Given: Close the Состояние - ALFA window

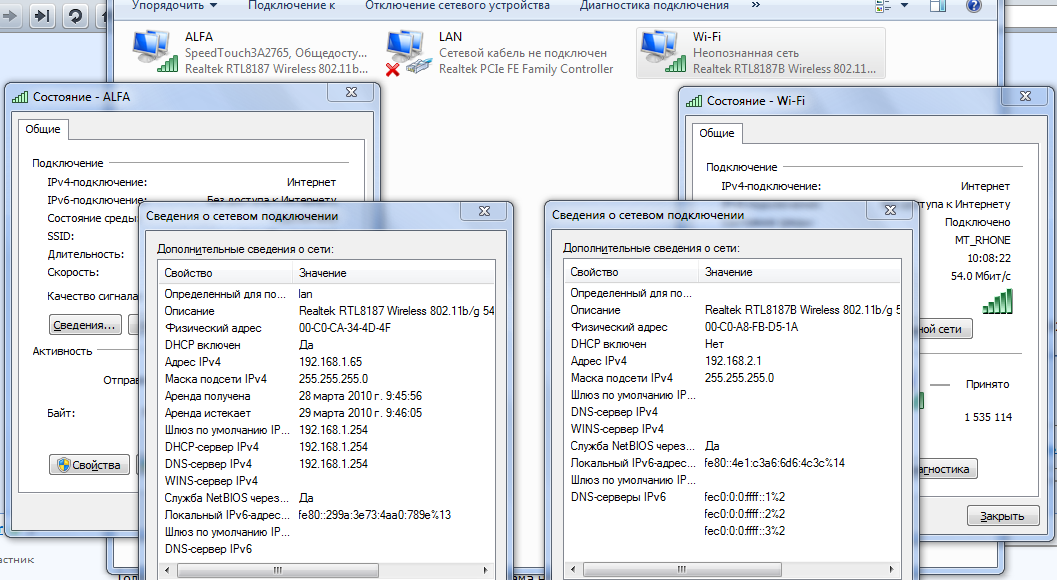Looking at the screenshot, I should [x=351, y=92].
